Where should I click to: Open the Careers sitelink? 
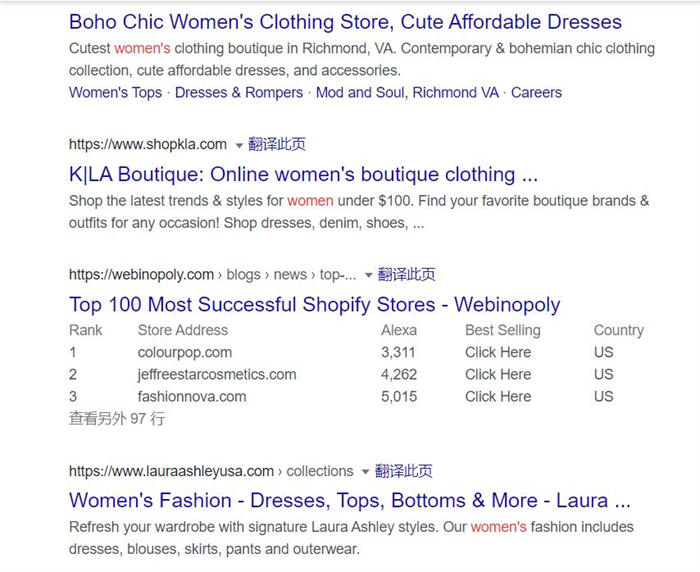[536, 92]
